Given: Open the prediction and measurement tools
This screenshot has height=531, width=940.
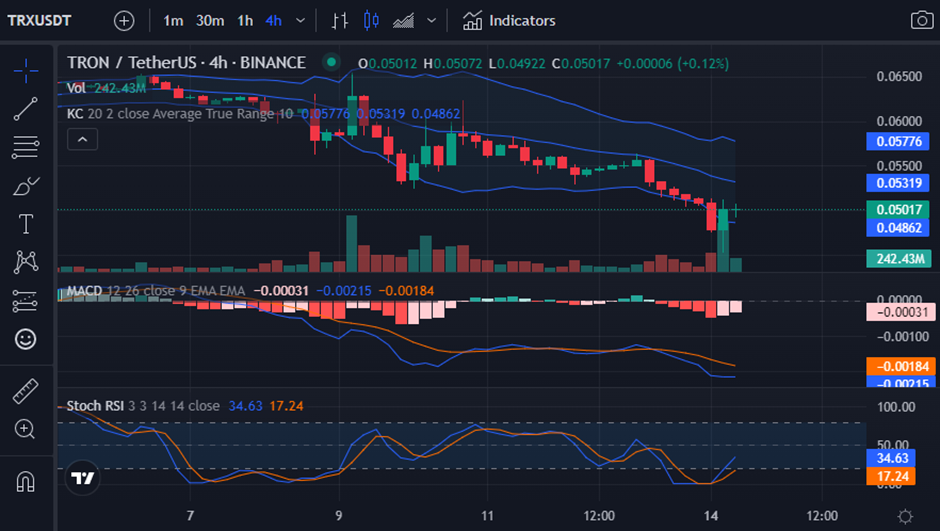Looking at the screenshot, I should [x=26, y=301].
